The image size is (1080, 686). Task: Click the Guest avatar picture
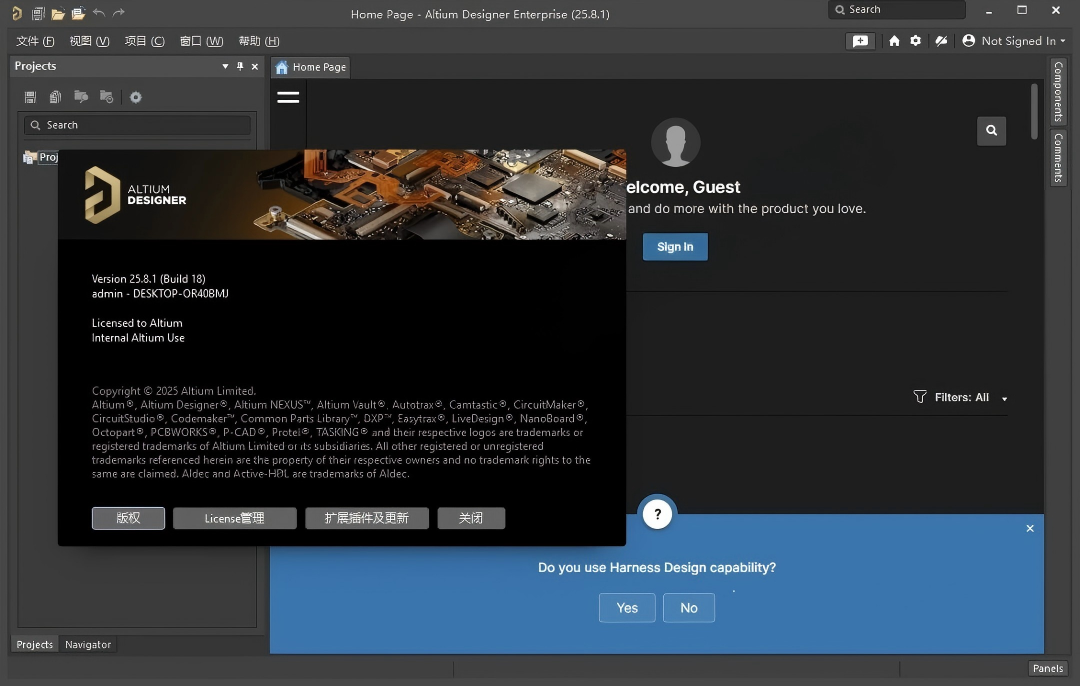676,143
